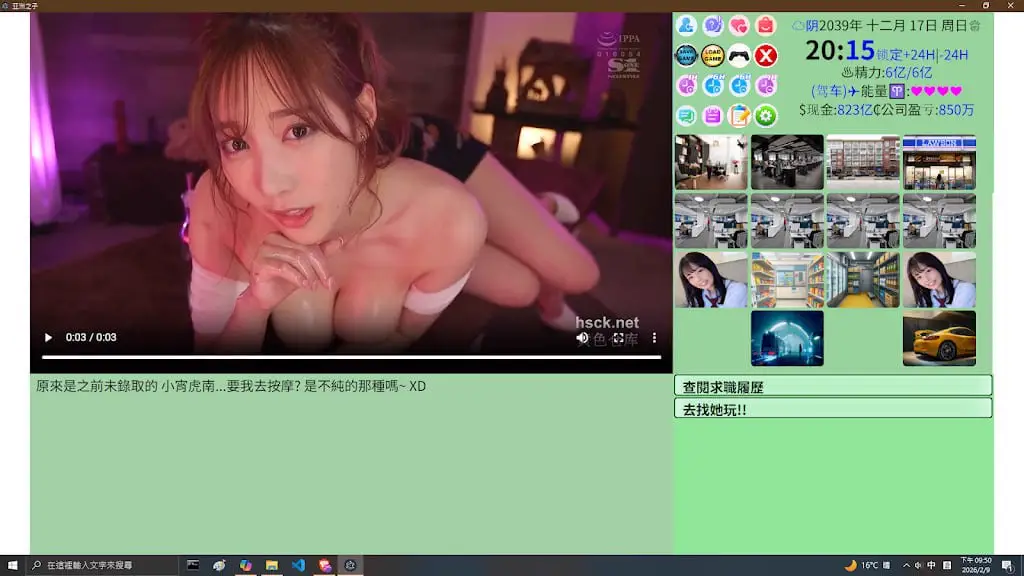Open the taskbar notification center
Viewport: 1024px width, 576px height.
[1008, 566]
